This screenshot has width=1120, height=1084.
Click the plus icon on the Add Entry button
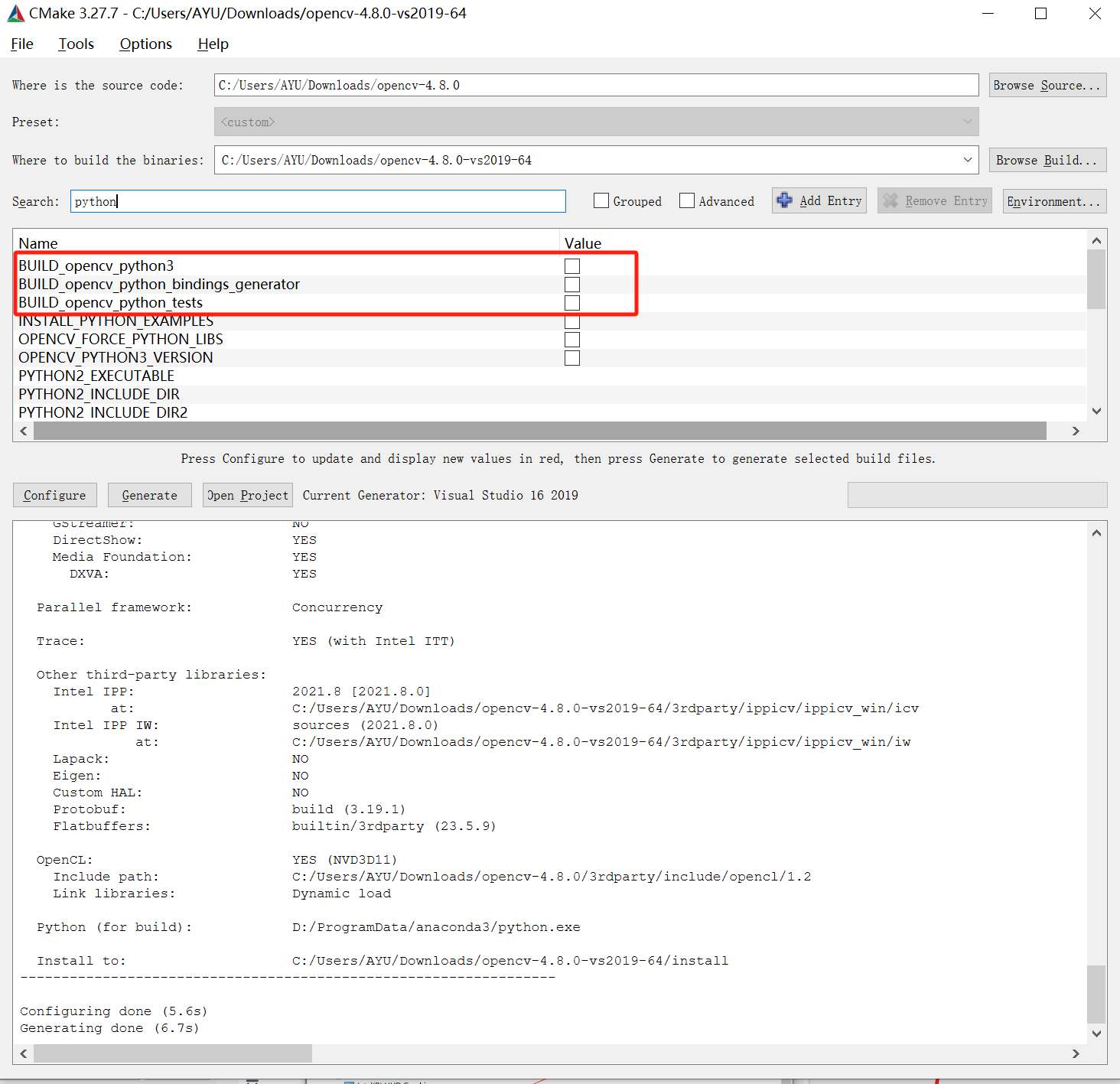click(784, 200)
